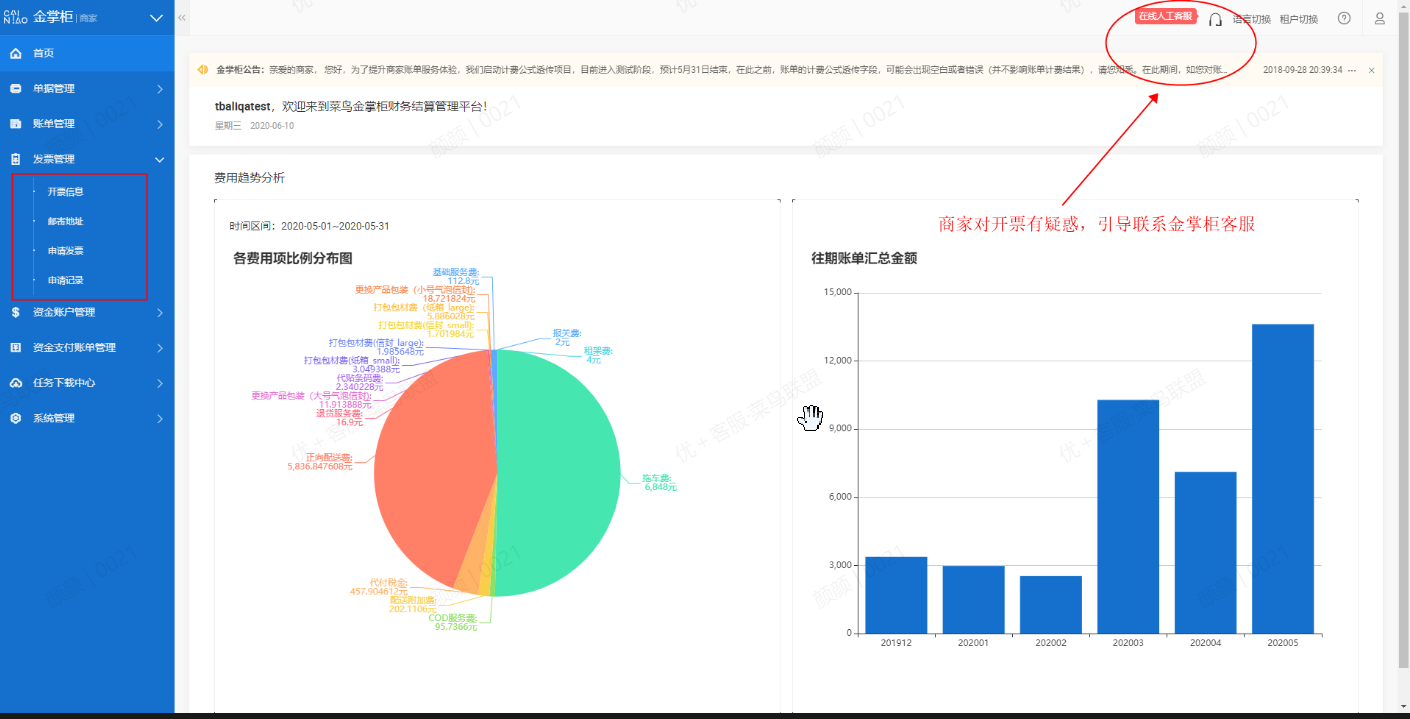Click the 201912 bar in the chart
The width and height of the screenshot is (1410, 719).
pyautogui.click(x=896, y=595)
